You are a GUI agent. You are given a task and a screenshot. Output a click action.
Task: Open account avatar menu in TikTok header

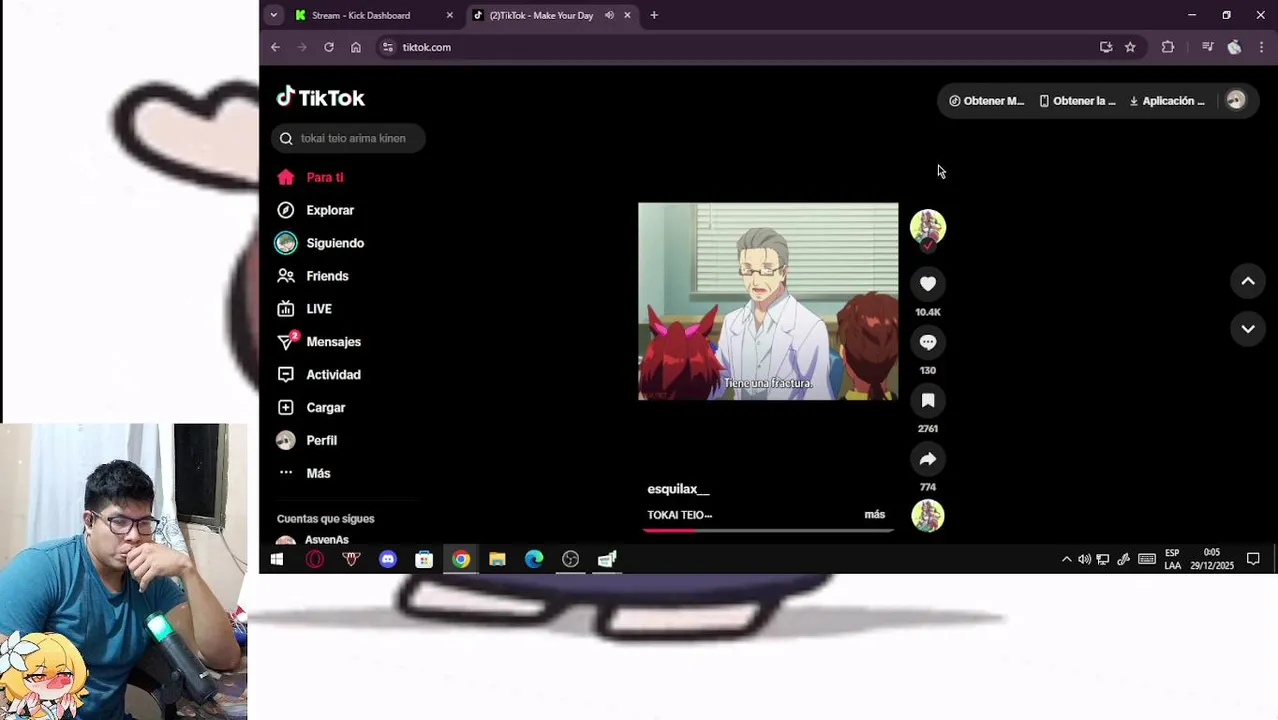(1236, 100)
